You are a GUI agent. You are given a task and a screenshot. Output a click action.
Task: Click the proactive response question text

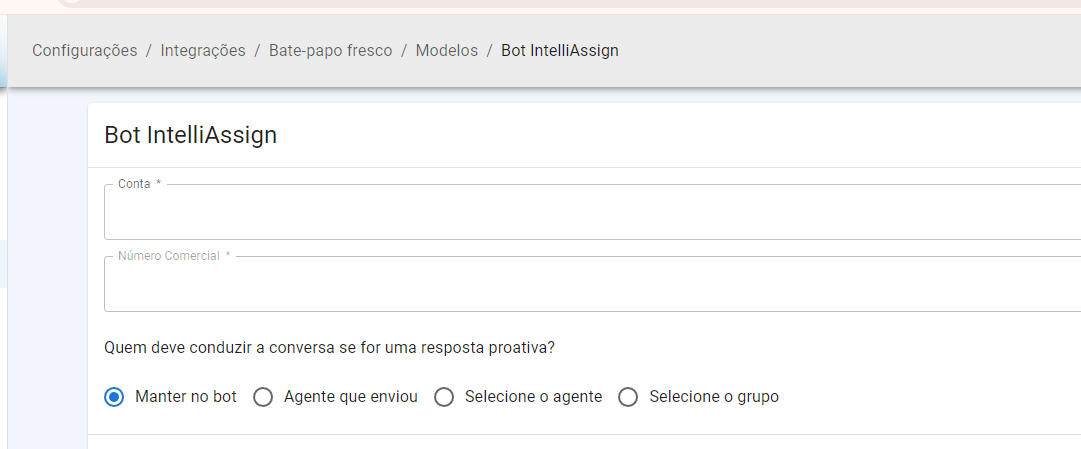click(330, 348)
